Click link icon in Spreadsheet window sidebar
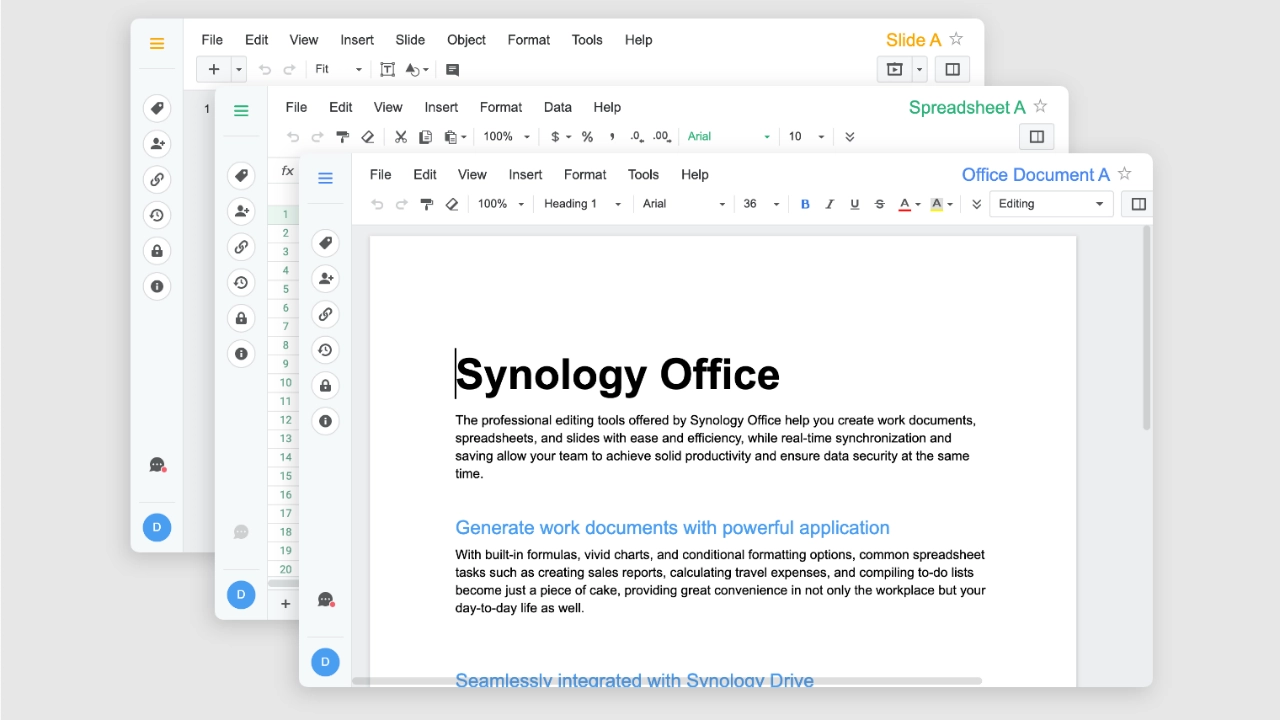Image resolution: width=1280 pixels, height=720 pixels. [241, 247]
